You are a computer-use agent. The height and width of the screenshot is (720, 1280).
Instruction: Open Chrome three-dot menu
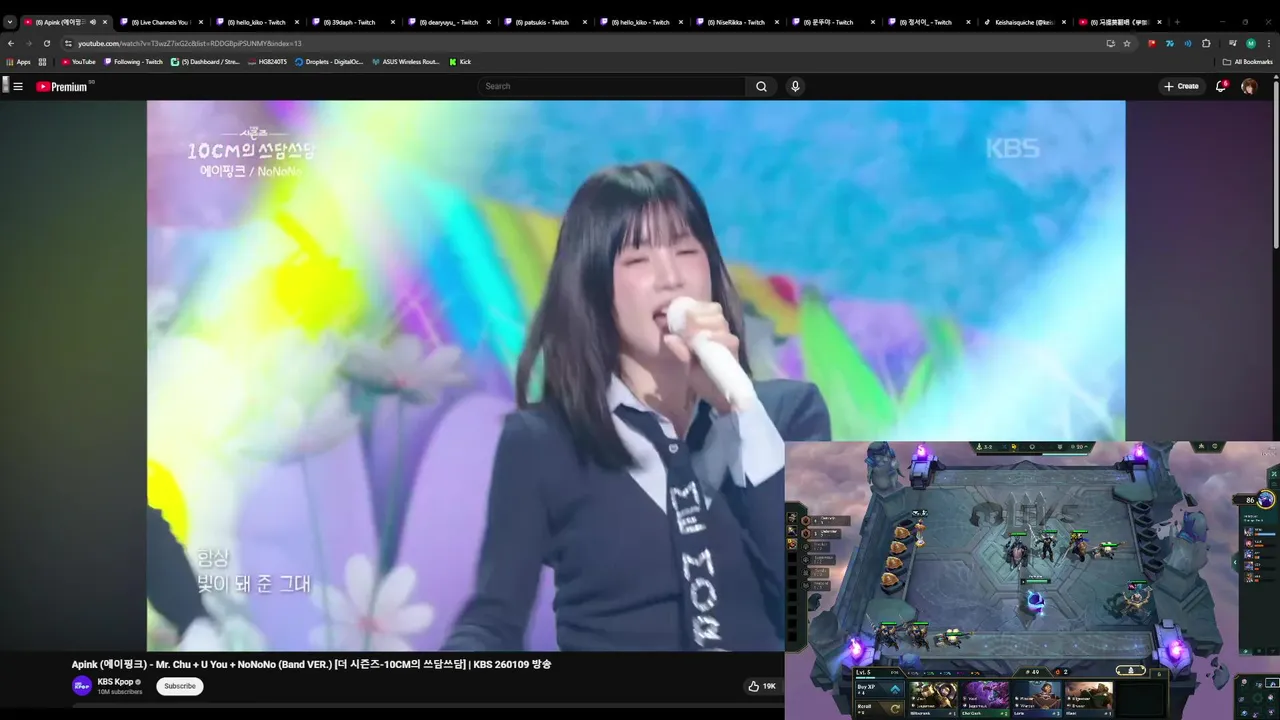(1269, 43)
